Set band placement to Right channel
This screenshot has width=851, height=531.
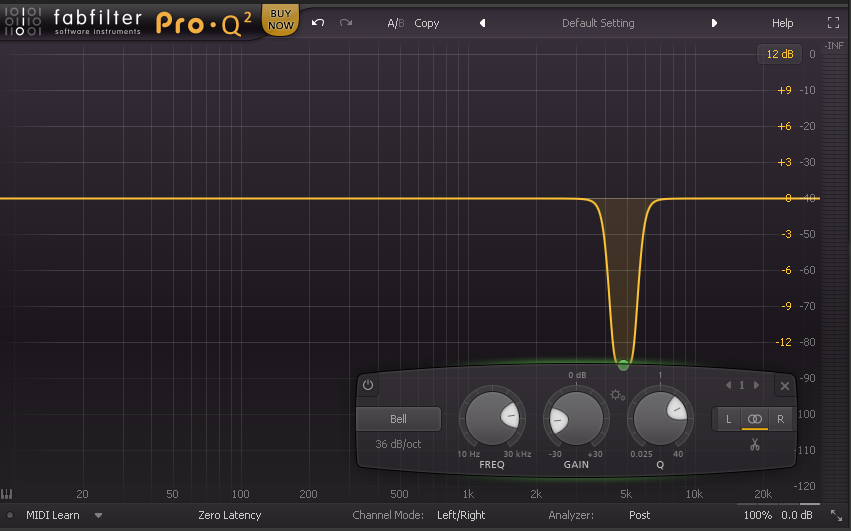point(780,419)
